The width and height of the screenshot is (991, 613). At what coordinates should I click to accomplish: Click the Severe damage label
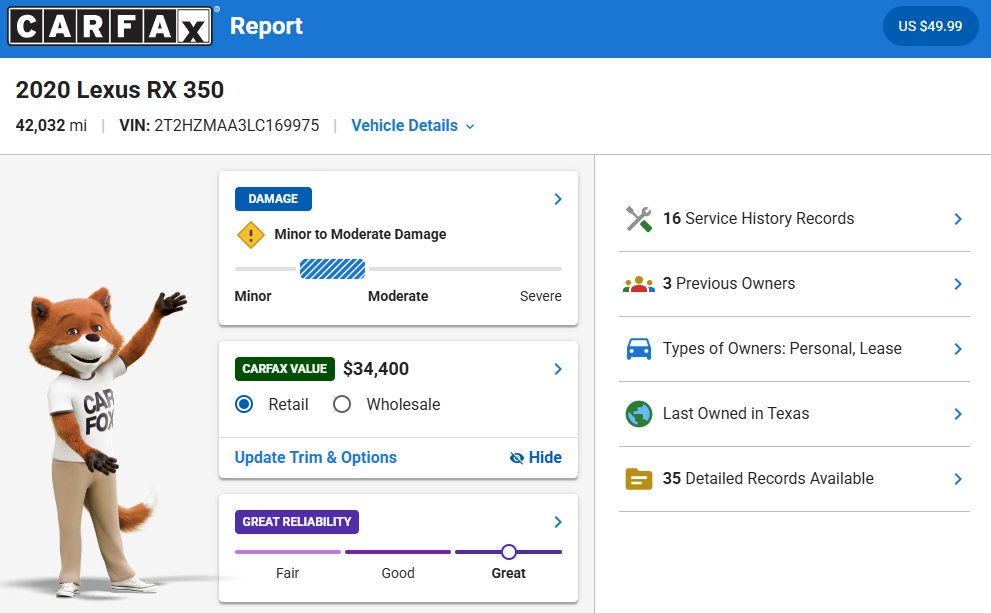[540, 296]
